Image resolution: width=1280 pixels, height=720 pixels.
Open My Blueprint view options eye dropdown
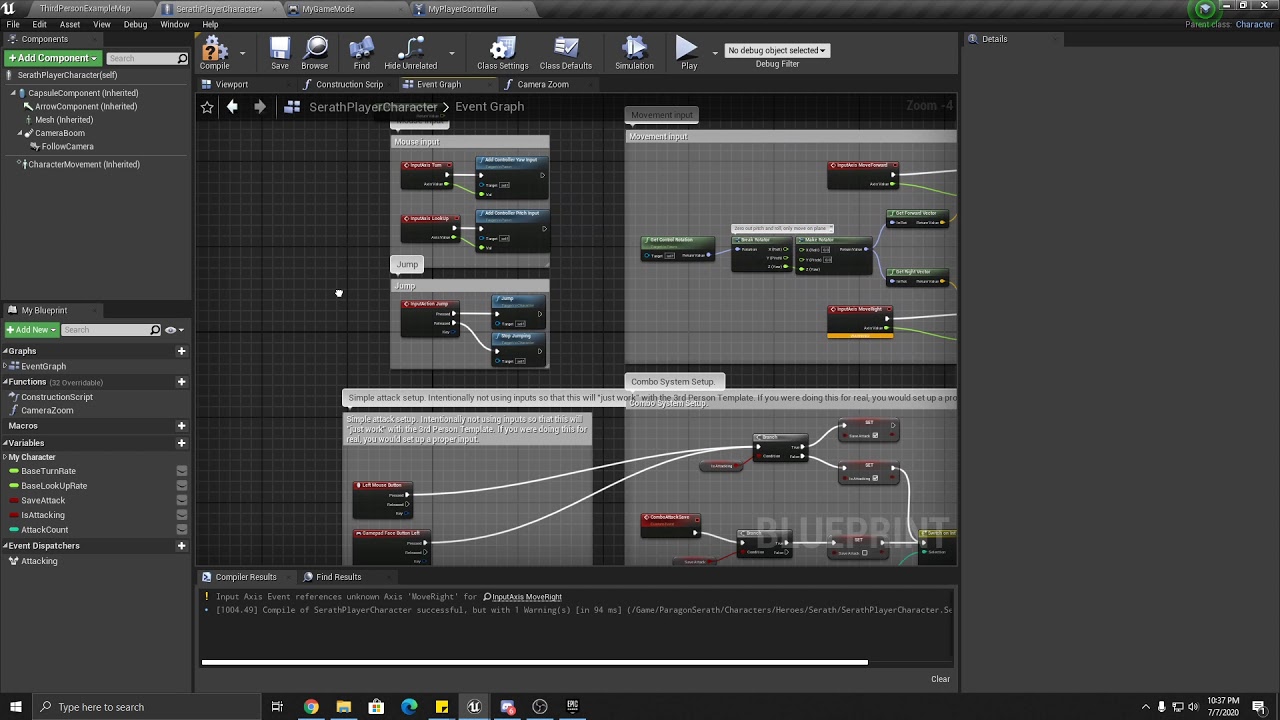click(174, 330)
